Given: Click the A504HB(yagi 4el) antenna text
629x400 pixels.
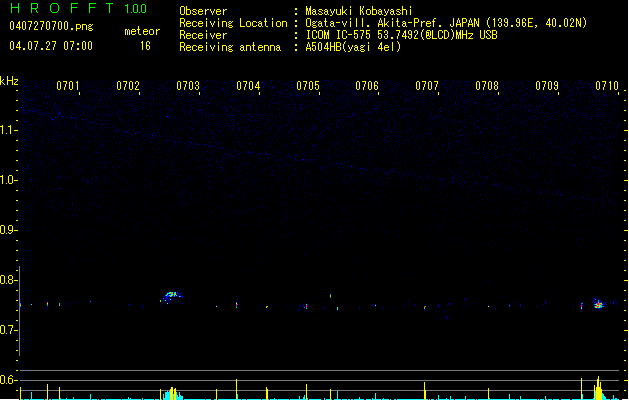Looking at the screenshot, I should tap(353, 47).
